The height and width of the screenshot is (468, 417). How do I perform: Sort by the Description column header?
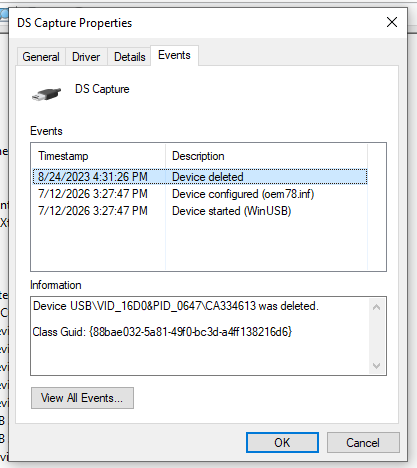(x=266, y=156)
